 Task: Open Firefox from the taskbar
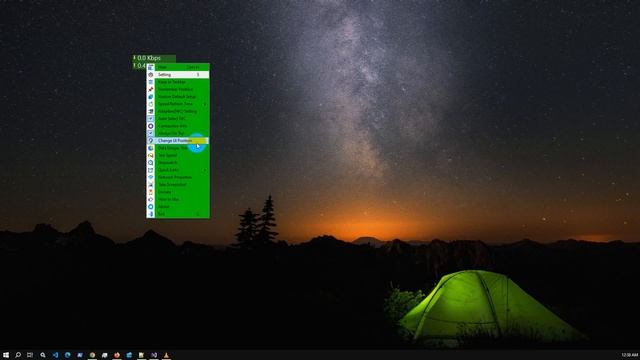pos(117,355)
